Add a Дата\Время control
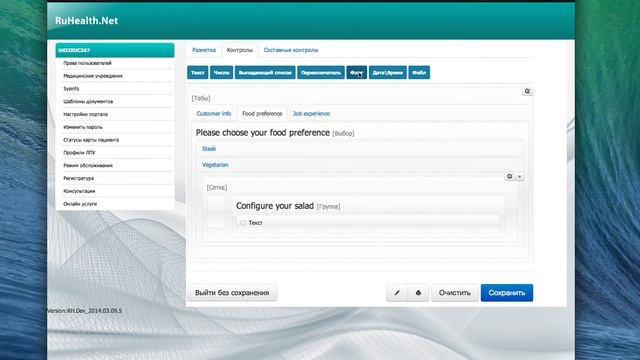Screen dimensions: 640x360 387,73
